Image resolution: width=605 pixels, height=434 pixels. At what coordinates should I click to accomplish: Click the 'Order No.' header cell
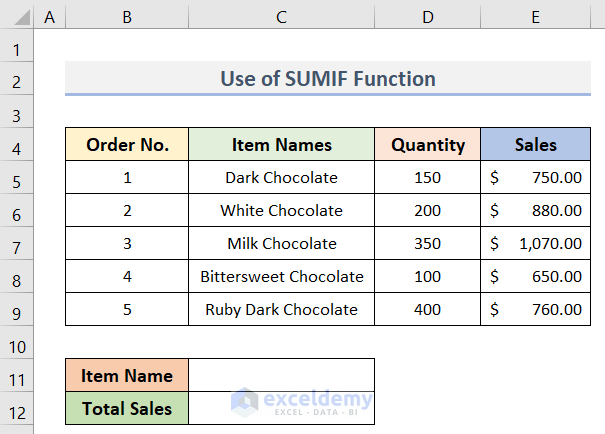coord(127,145)
